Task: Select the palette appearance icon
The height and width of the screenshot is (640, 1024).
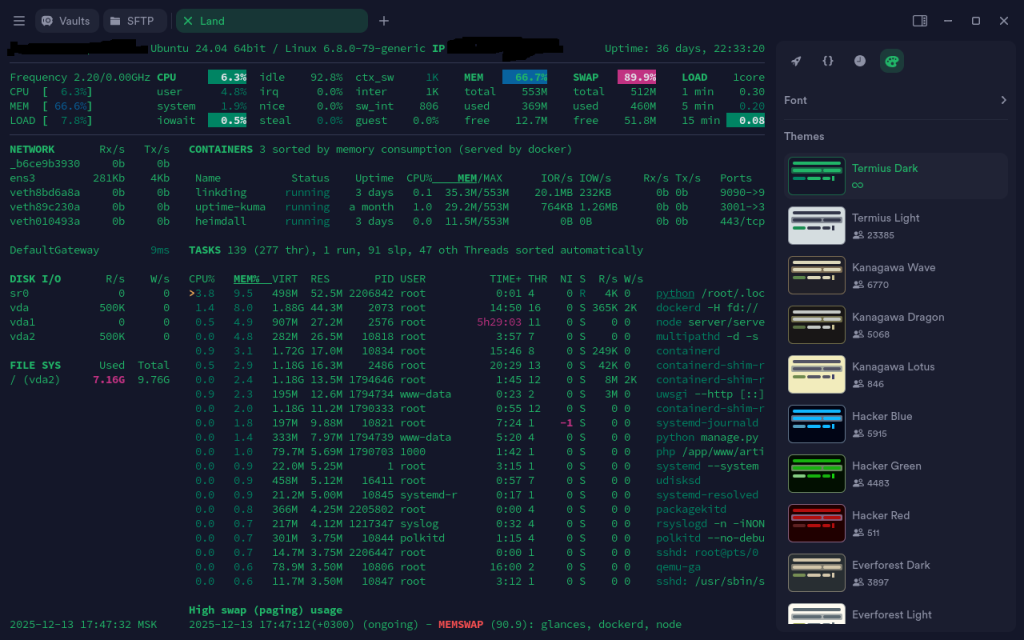Action: [x=891, y=61]
